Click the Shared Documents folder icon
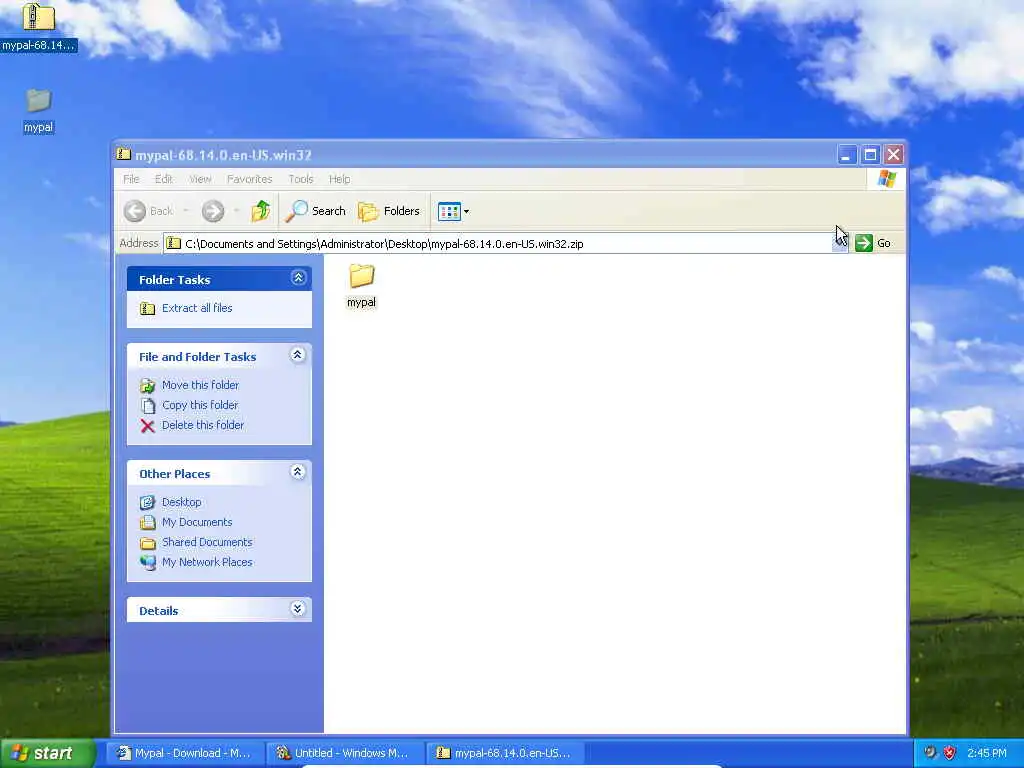The image size is (1024, 768). (148, 543)
